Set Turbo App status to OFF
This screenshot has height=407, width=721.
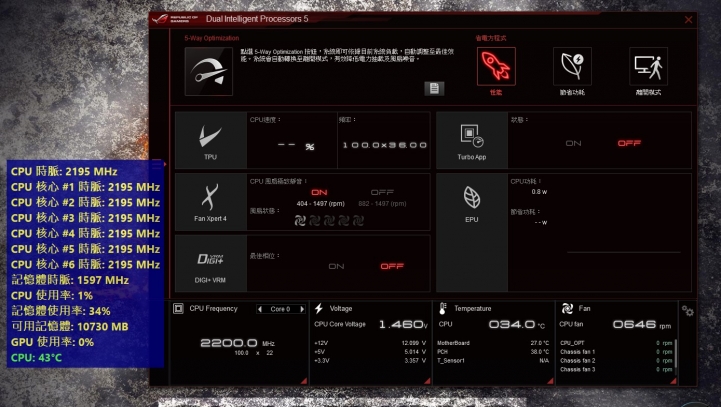[x=629, y=143]
